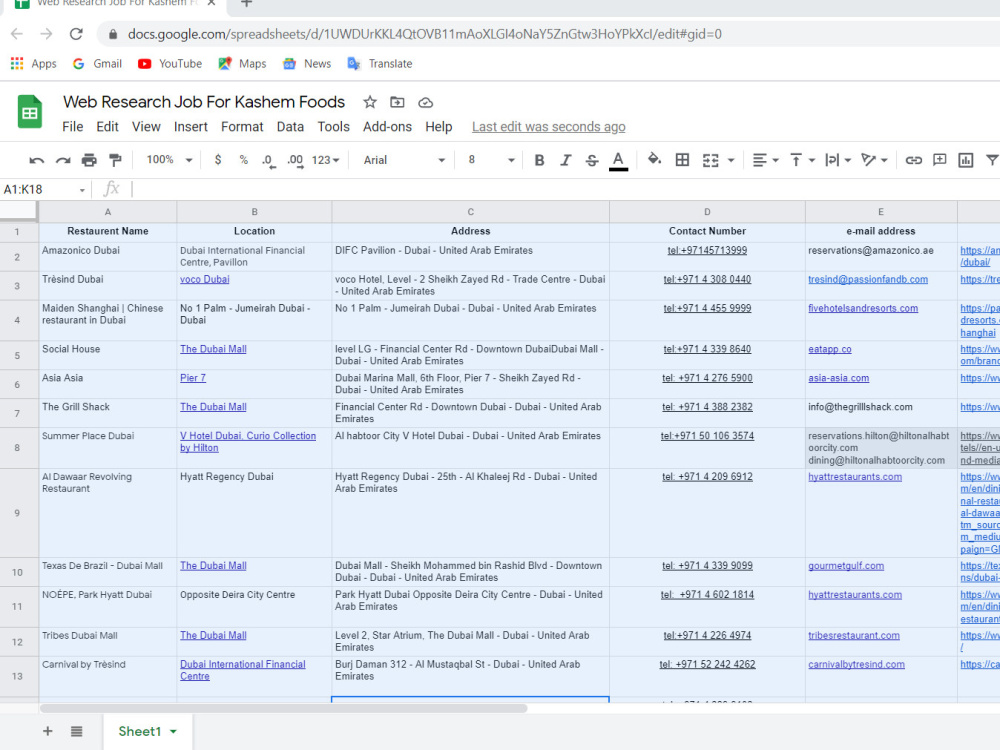Viewport: 1000px width, 750px height.
Task: Open the Add-ons menu
Action: [x=387, y=127]
